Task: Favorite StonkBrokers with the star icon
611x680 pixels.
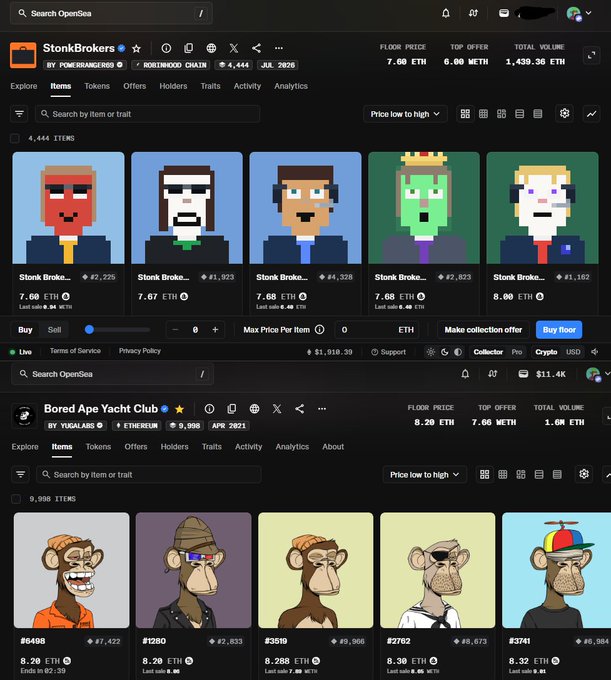Action: click(x=136, y=48)
